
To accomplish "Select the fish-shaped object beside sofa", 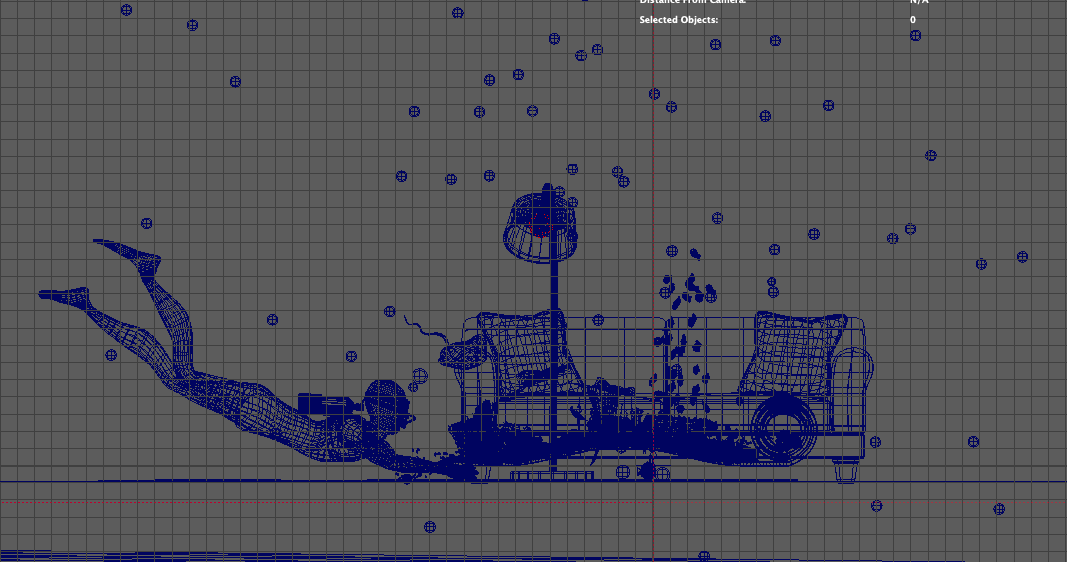I will pos(461,354).
